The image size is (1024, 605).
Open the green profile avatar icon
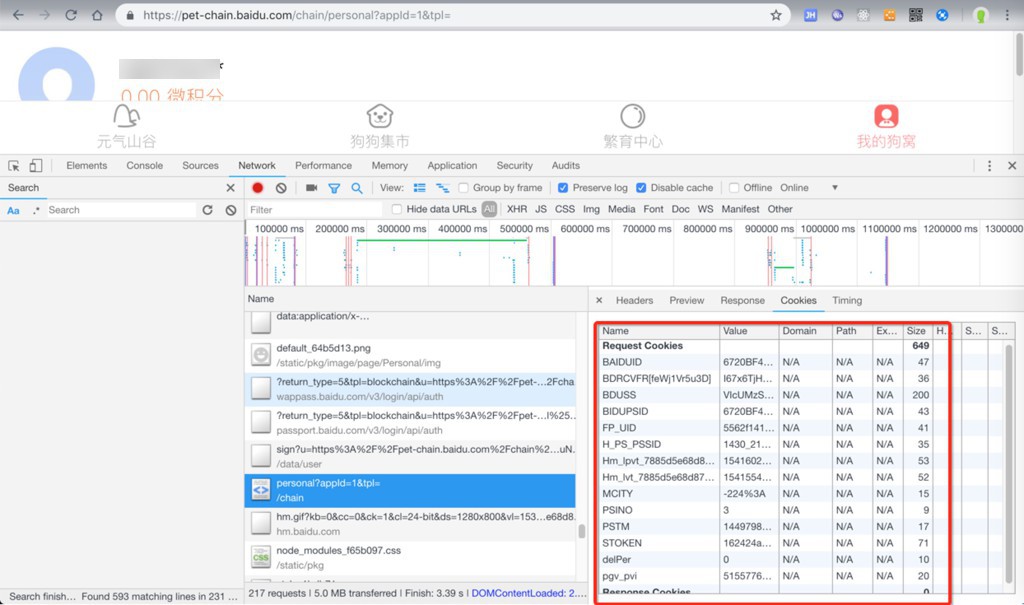pos(980,15)
